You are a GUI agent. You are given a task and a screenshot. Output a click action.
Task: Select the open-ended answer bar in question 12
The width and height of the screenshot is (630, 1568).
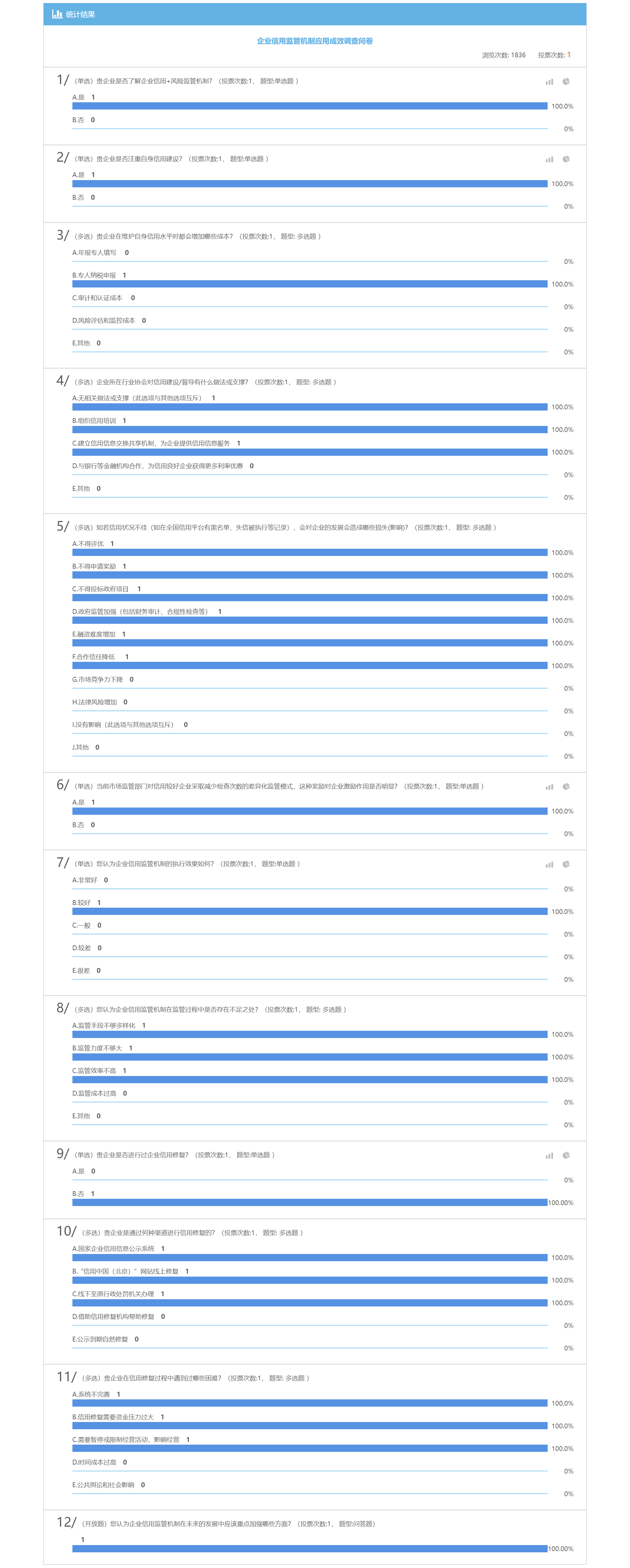click(x=309, y=1548)
